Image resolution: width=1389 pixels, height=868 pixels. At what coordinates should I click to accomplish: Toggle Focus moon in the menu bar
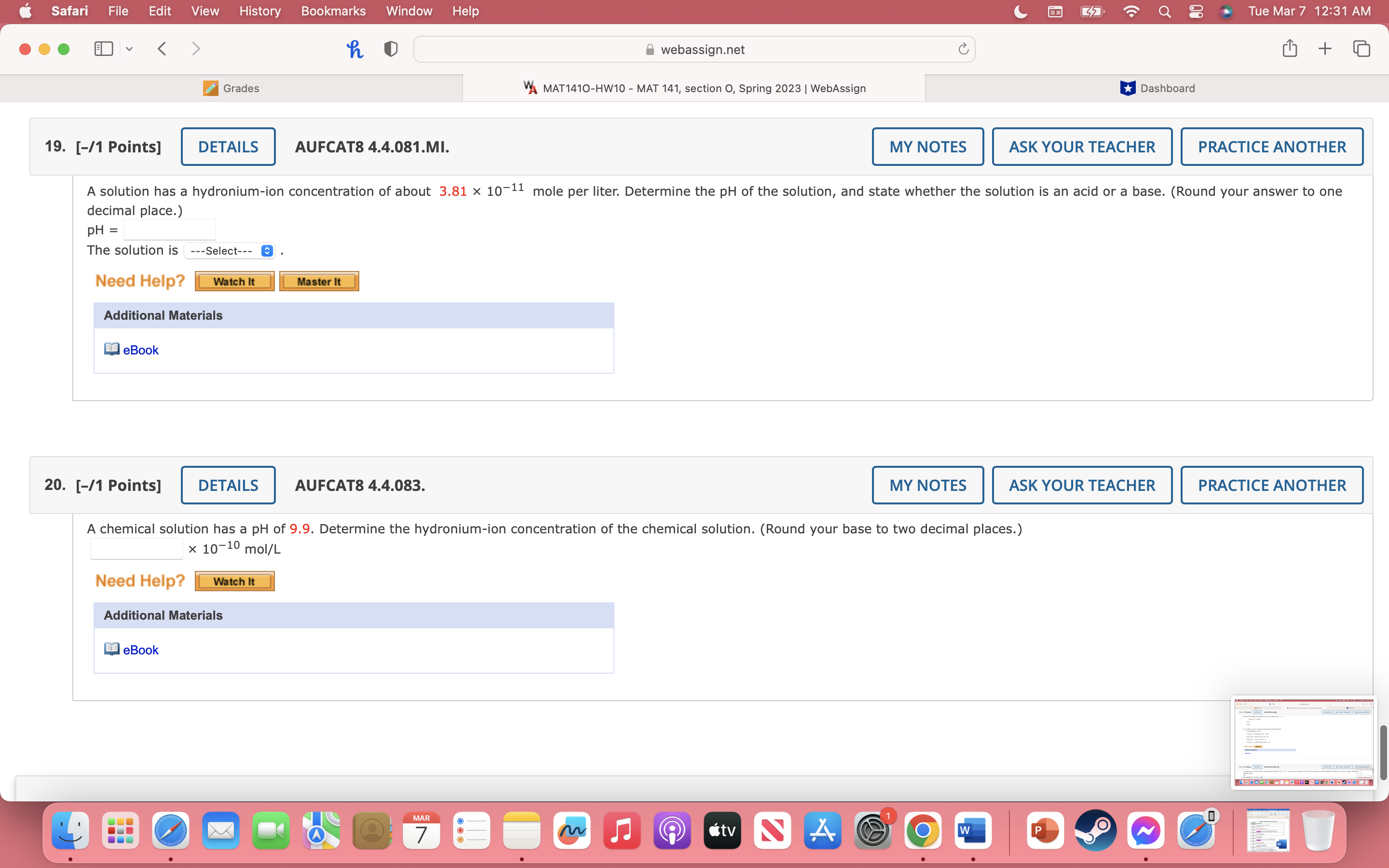1021,12
